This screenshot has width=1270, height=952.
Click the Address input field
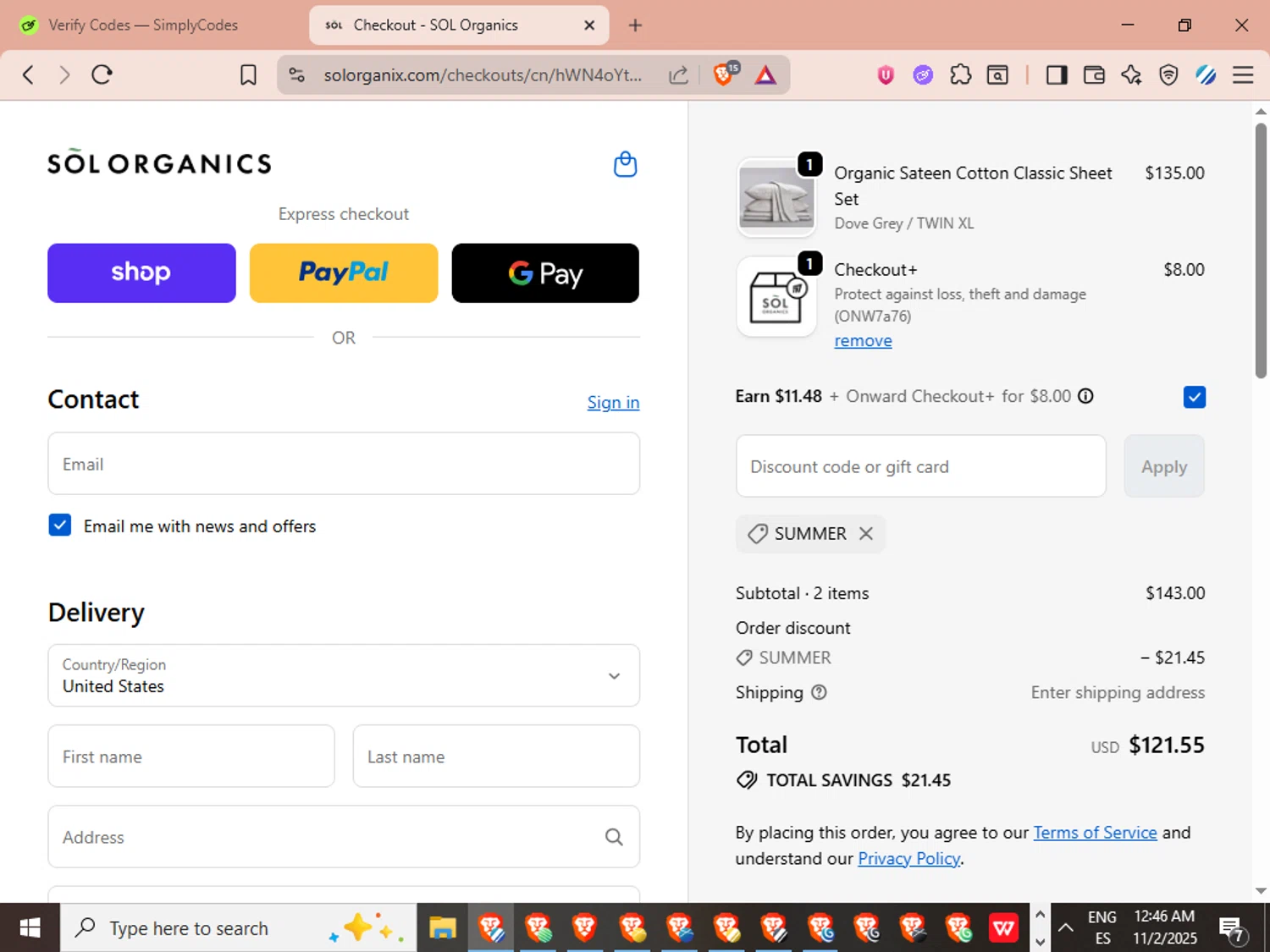(344, 837)
